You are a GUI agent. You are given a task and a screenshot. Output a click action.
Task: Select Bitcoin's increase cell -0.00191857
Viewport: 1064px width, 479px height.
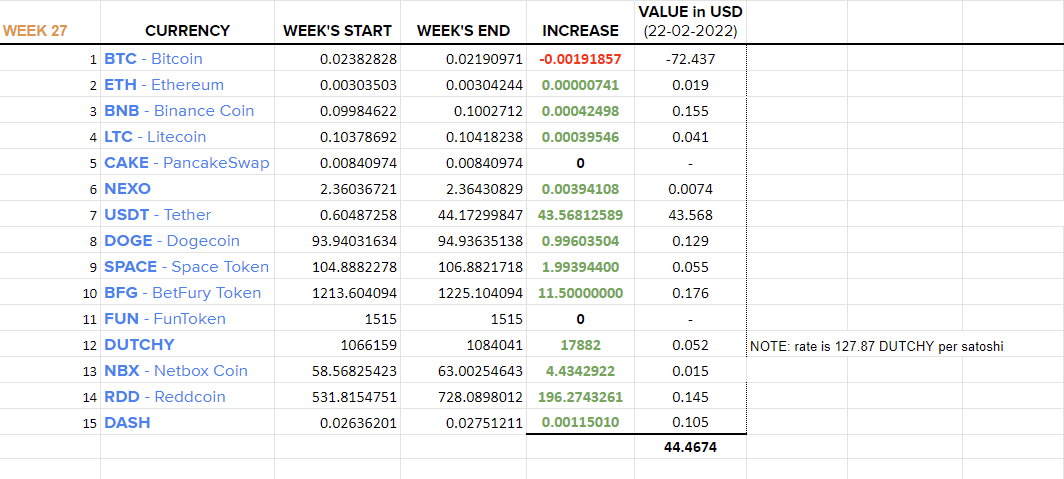coord(580,59)
